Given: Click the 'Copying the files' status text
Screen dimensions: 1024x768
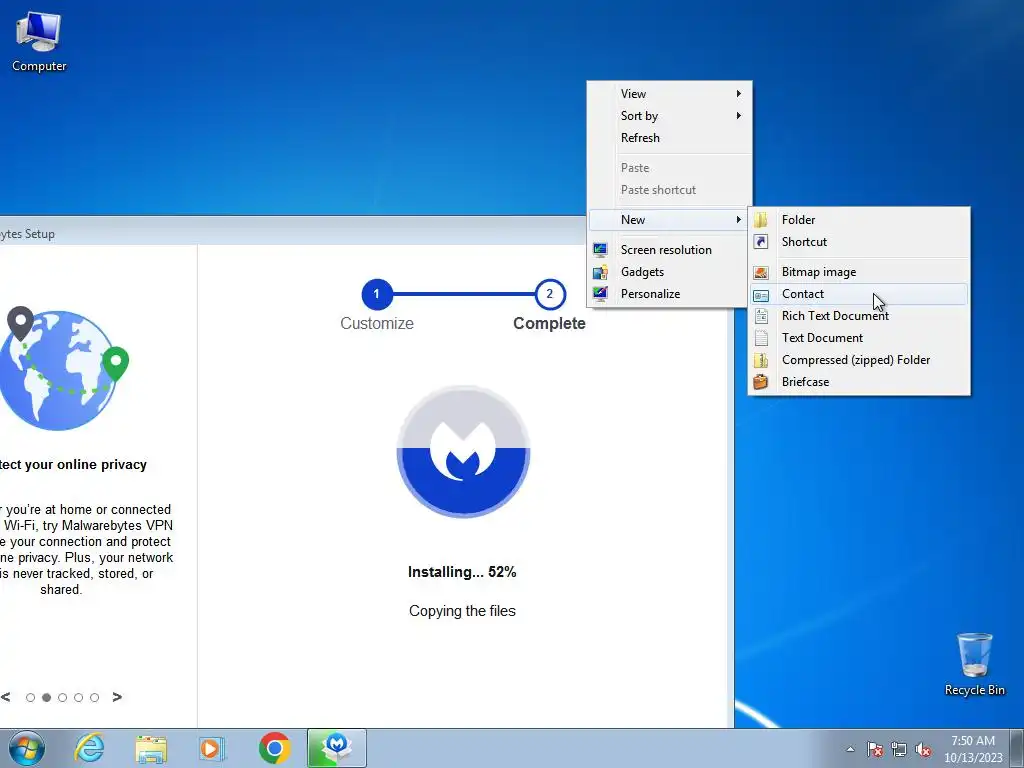Looking at the screenshot, I should (462, 611).
